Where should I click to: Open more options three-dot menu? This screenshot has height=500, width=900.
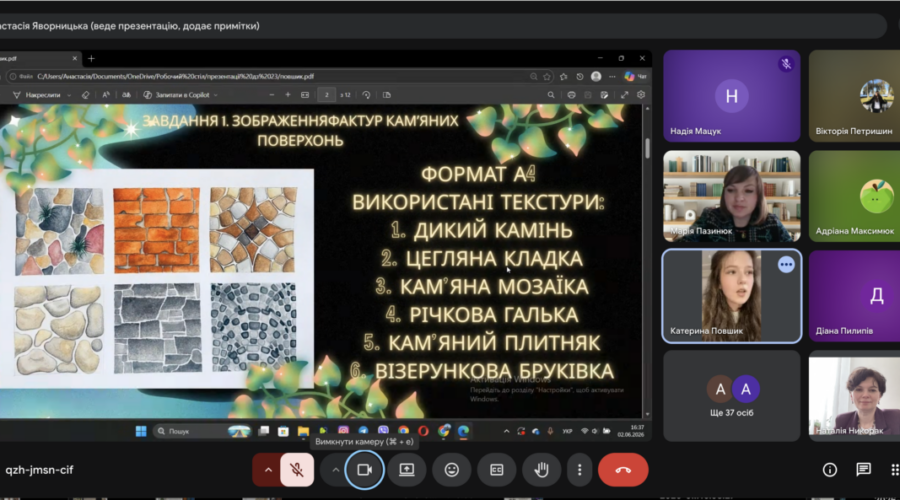[579, 470]
